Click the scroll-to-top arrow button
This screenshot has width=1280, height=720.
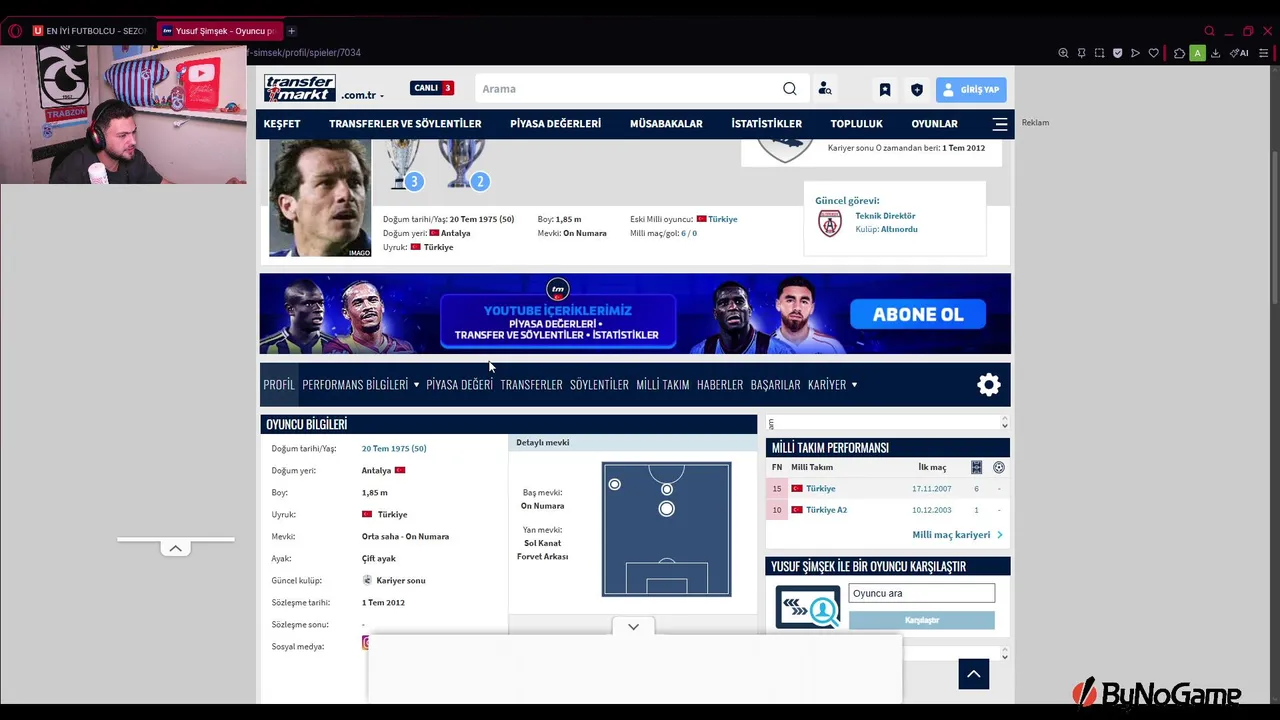pyautogui.click(x=974, y=674)
